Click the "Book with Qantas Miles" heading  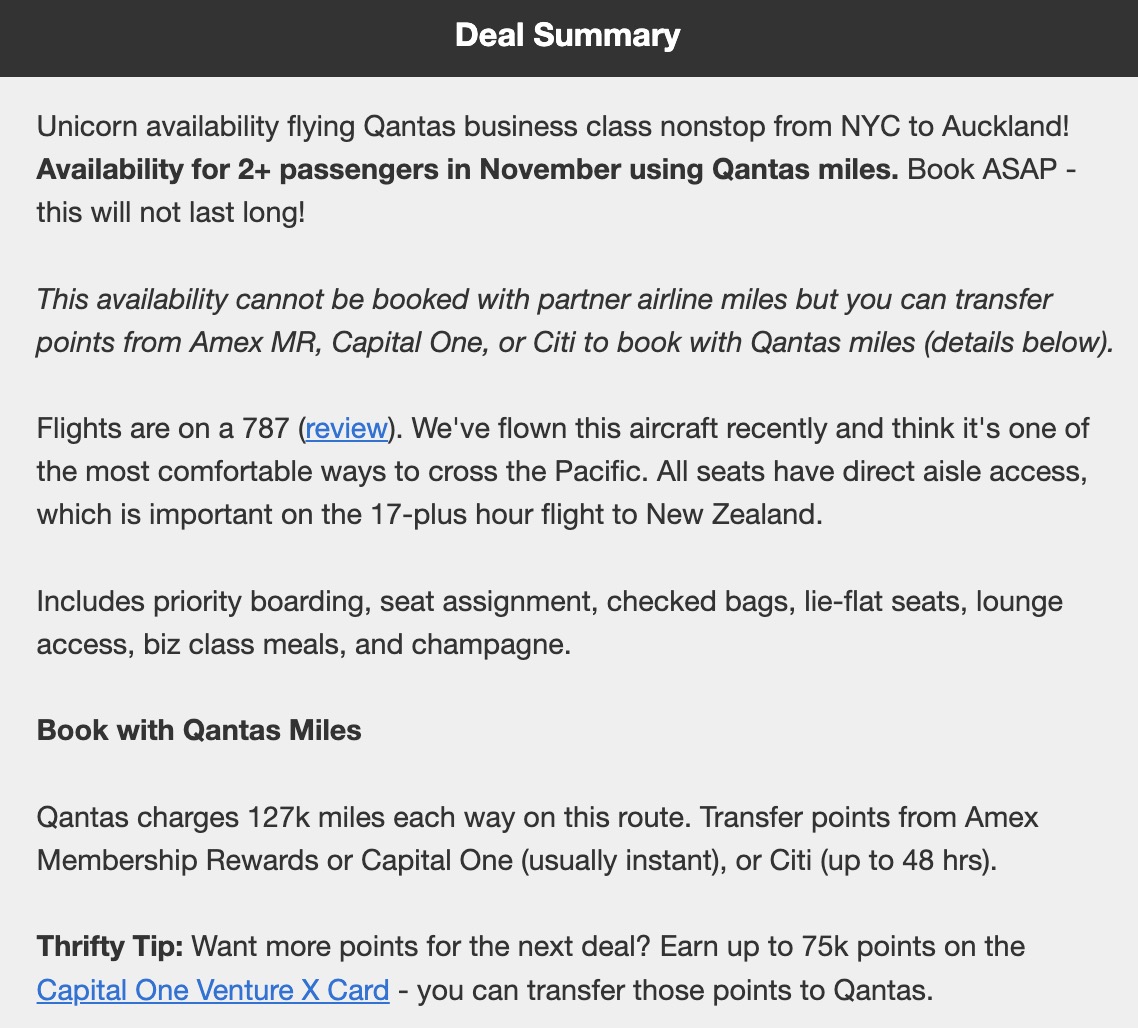pos(199,730)
